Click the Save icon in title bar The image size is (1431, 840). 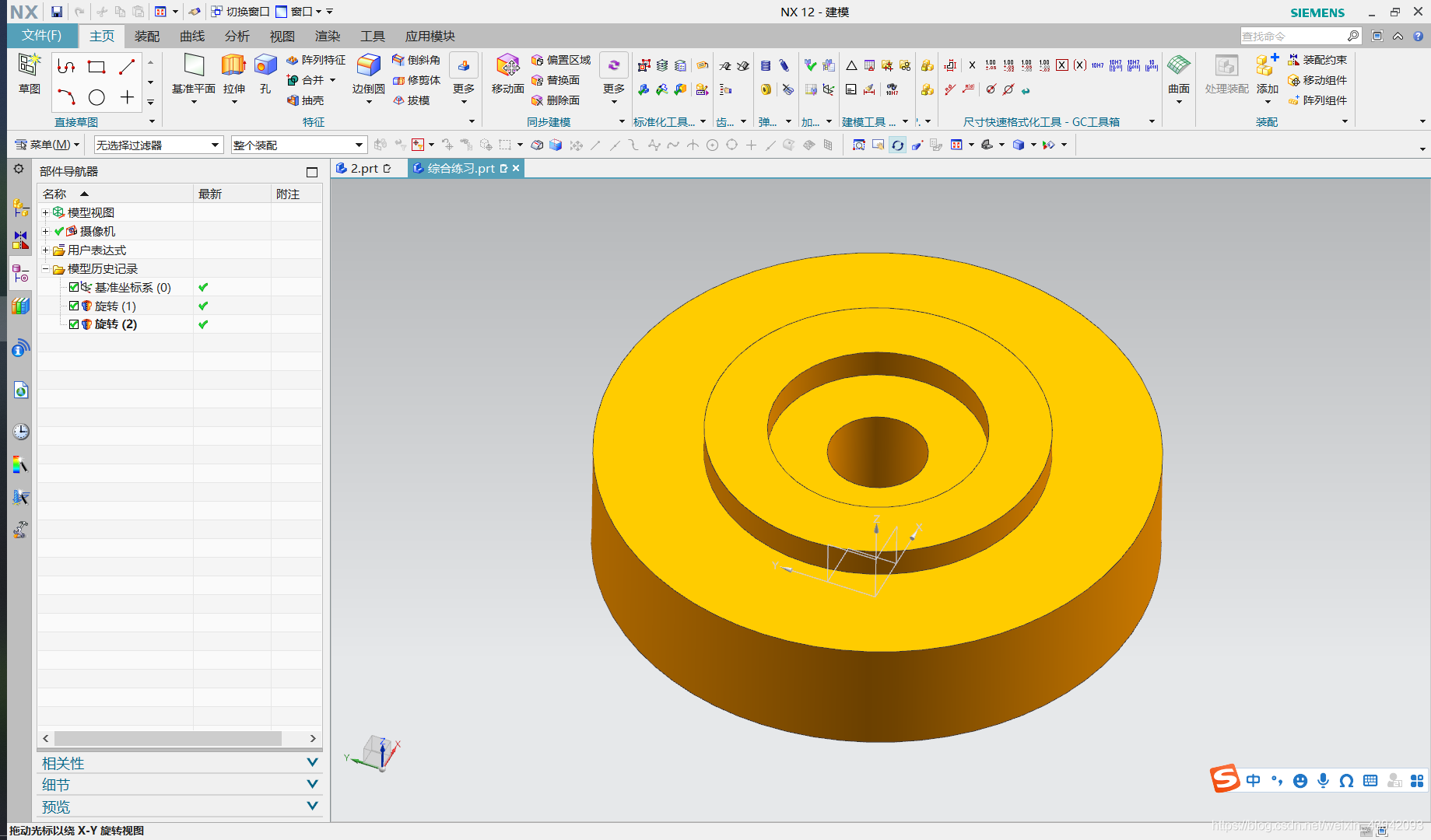tap(57, 12)
